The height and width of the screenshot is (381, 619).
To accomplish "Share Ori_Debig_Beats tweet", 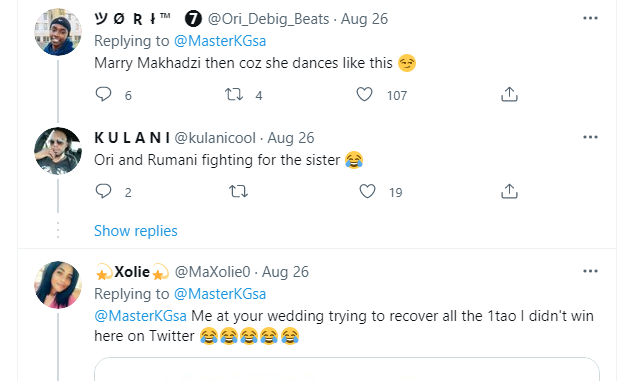I will (x=509, y=94).
